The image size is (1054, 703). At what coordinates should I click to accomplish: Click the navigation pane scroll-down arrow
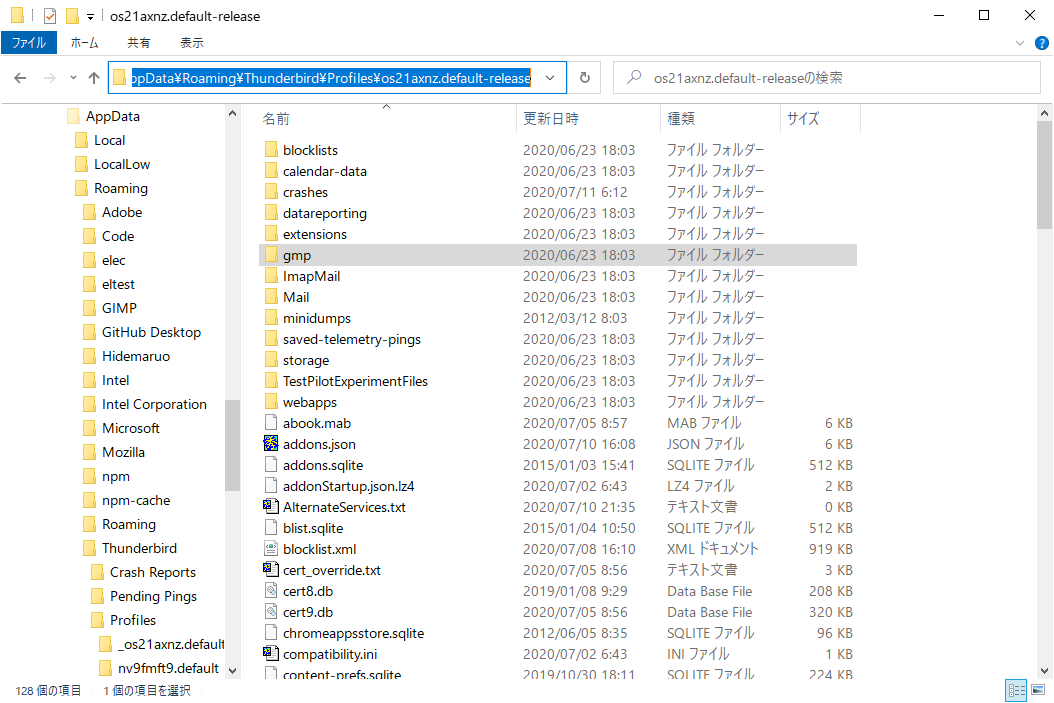point(233,671)
